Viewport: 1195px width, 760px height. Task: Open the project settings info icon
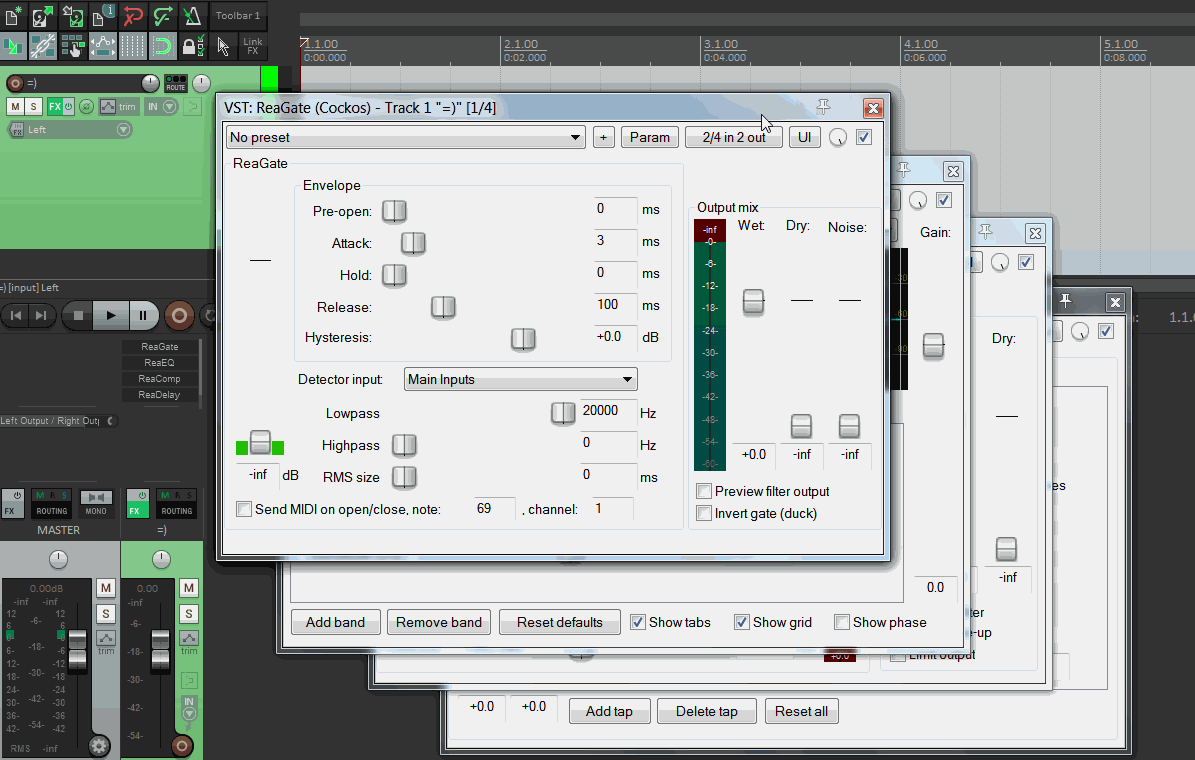tap(102, 15)
